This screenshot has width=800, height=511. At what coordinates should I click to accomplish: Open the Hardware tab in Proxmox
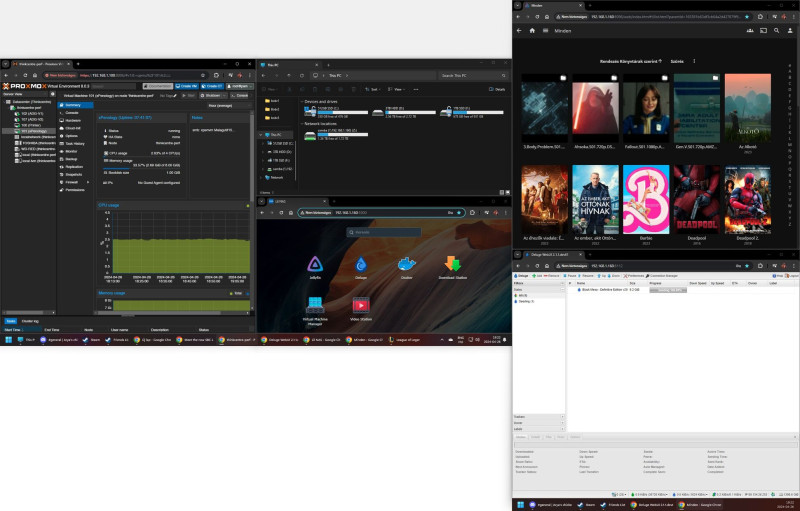click(x=75, y=120)
